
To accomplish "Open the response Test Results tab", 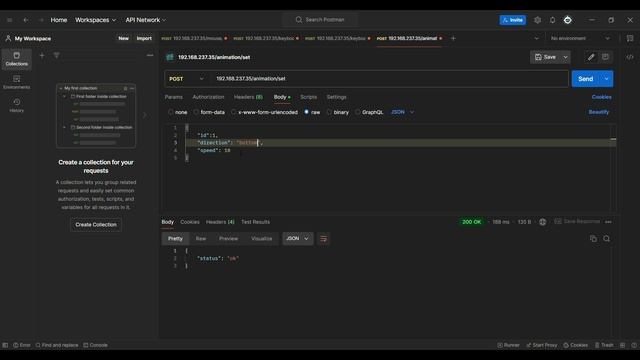I will tap(256, 222).
